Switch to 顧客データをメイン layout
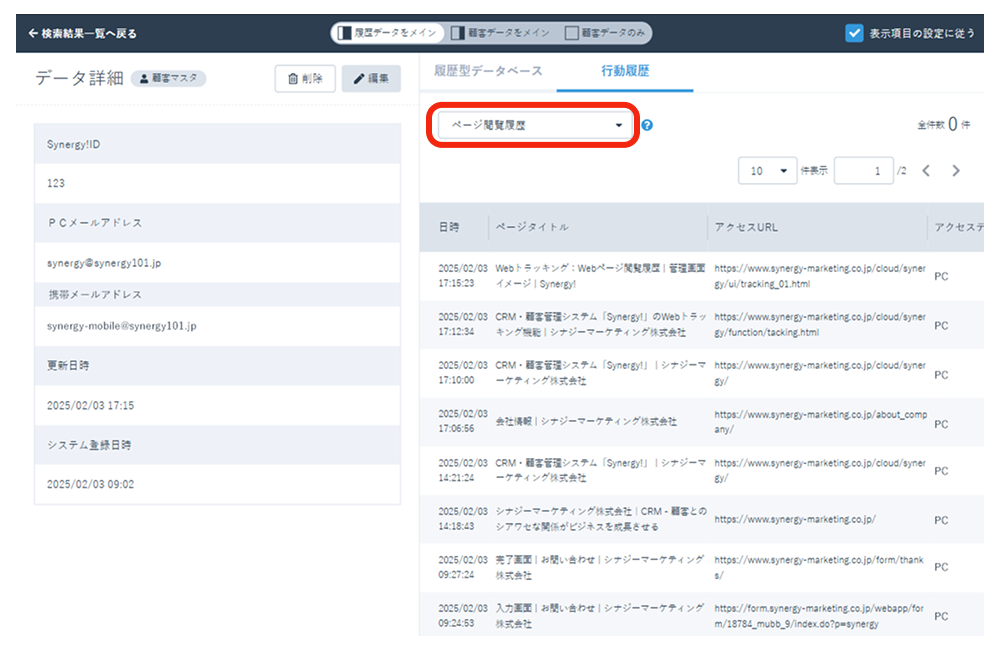Viewport: 1000px width, 645px height. pos(501,33)
